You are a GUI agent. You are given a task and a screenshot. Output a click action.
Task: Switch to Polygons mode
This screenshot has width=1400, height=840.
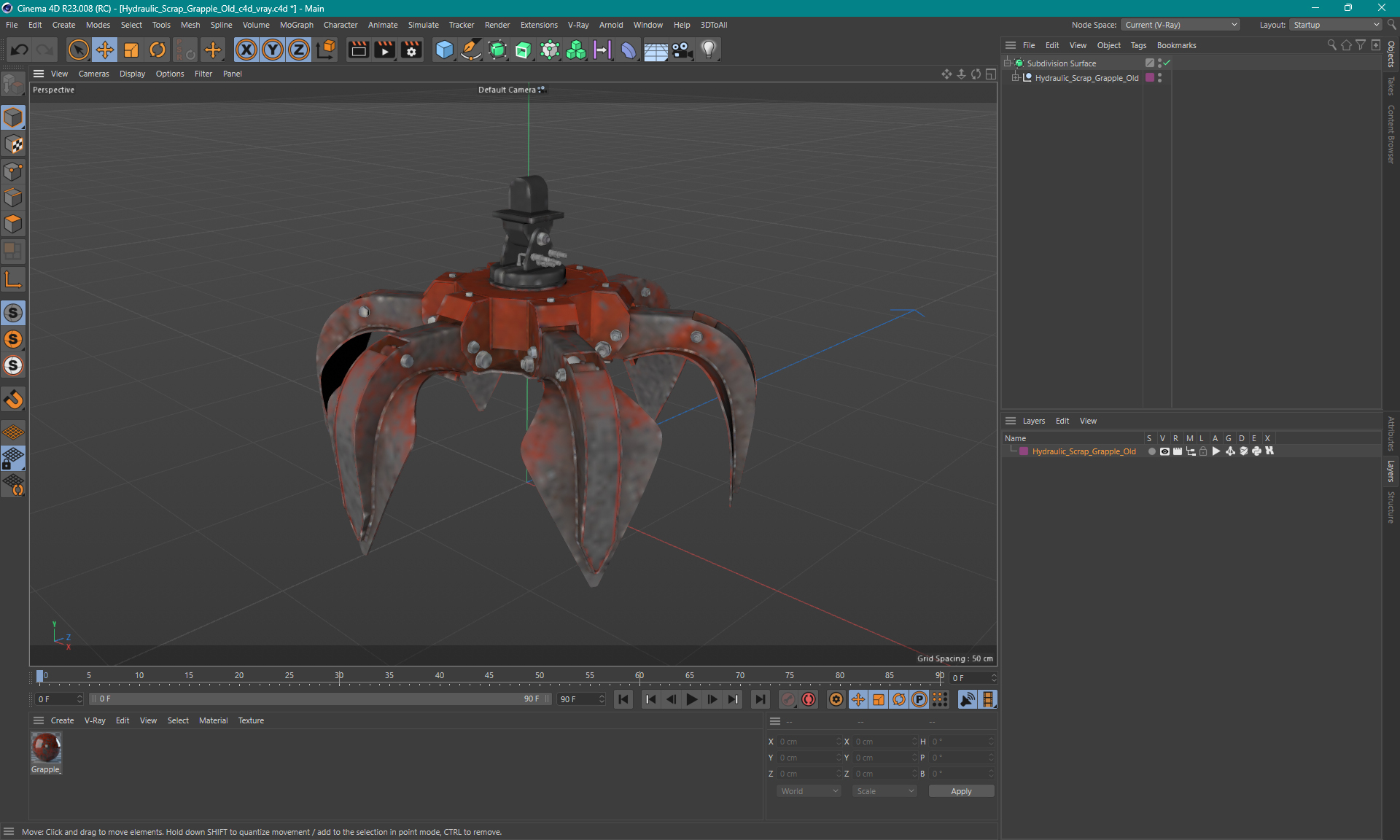[13, 224]
